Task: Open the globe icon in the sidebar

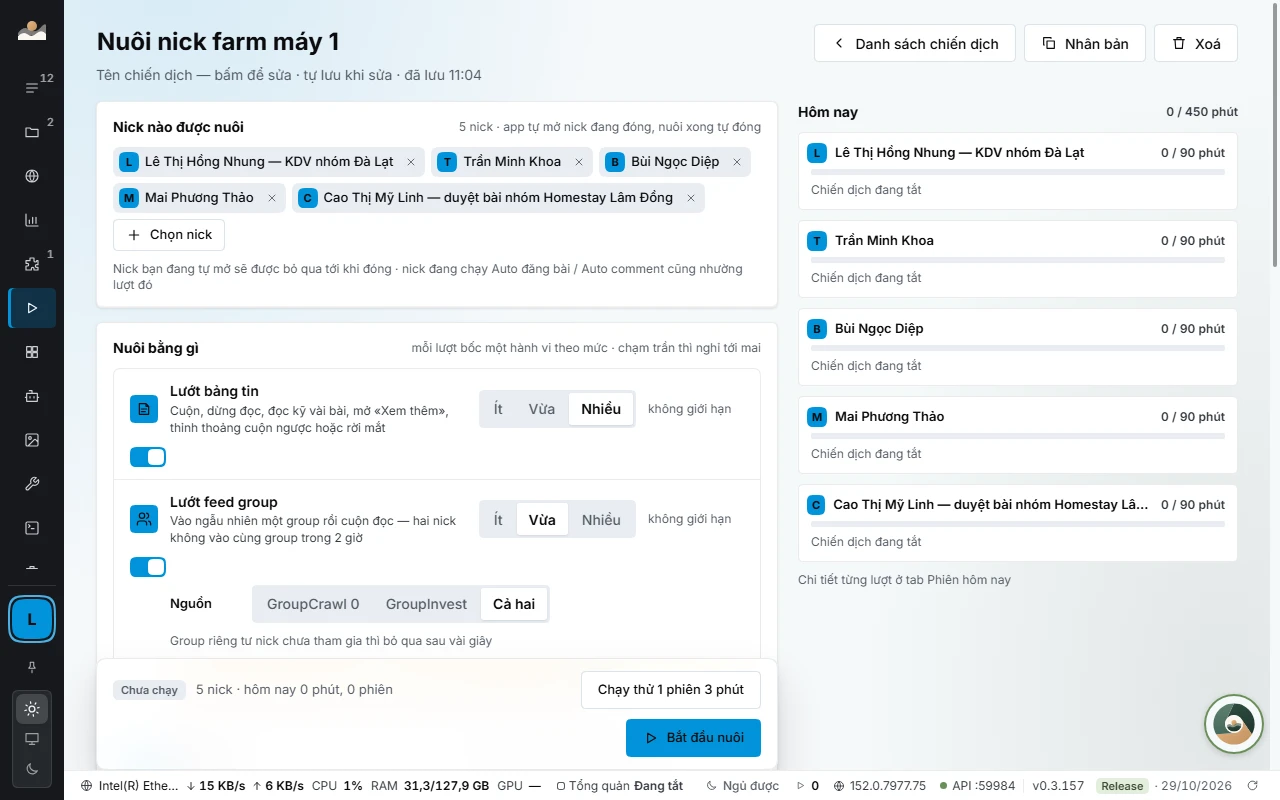Action: click(32, 176)
